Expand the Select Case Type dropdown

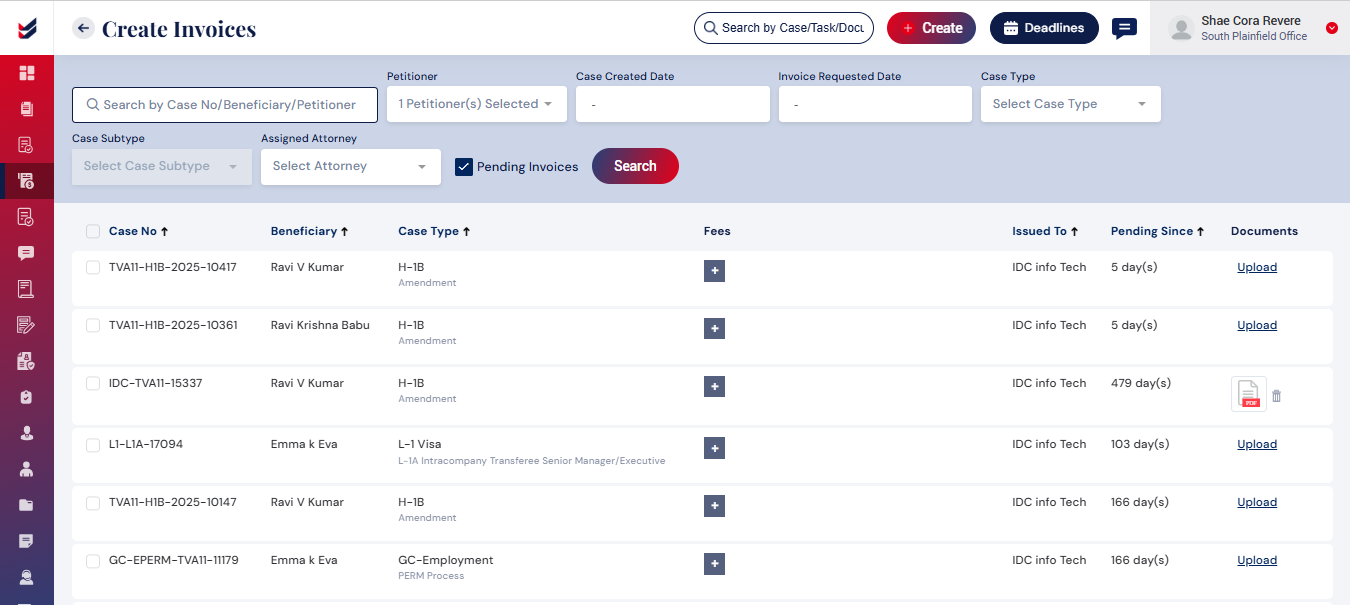pyautogui.click(x=1069, y=104)
